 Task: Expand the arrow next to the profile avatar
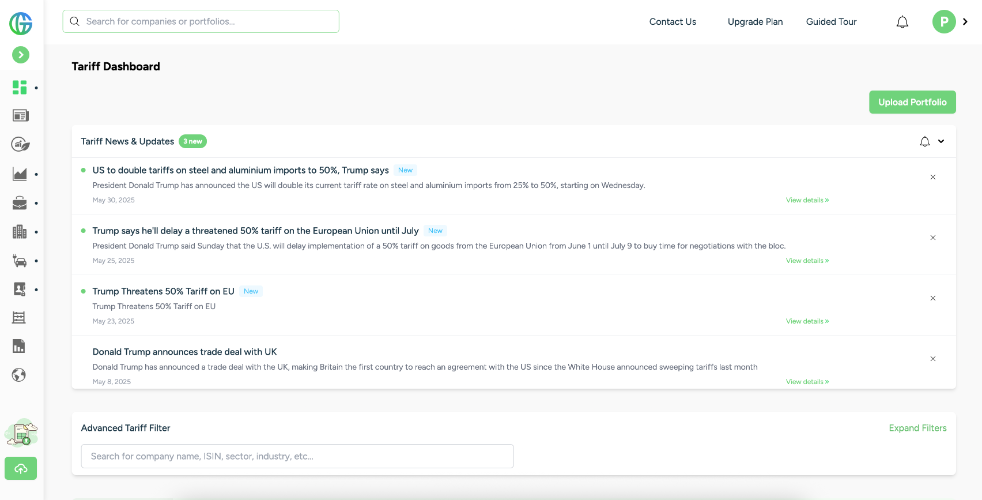pos(965,23)
